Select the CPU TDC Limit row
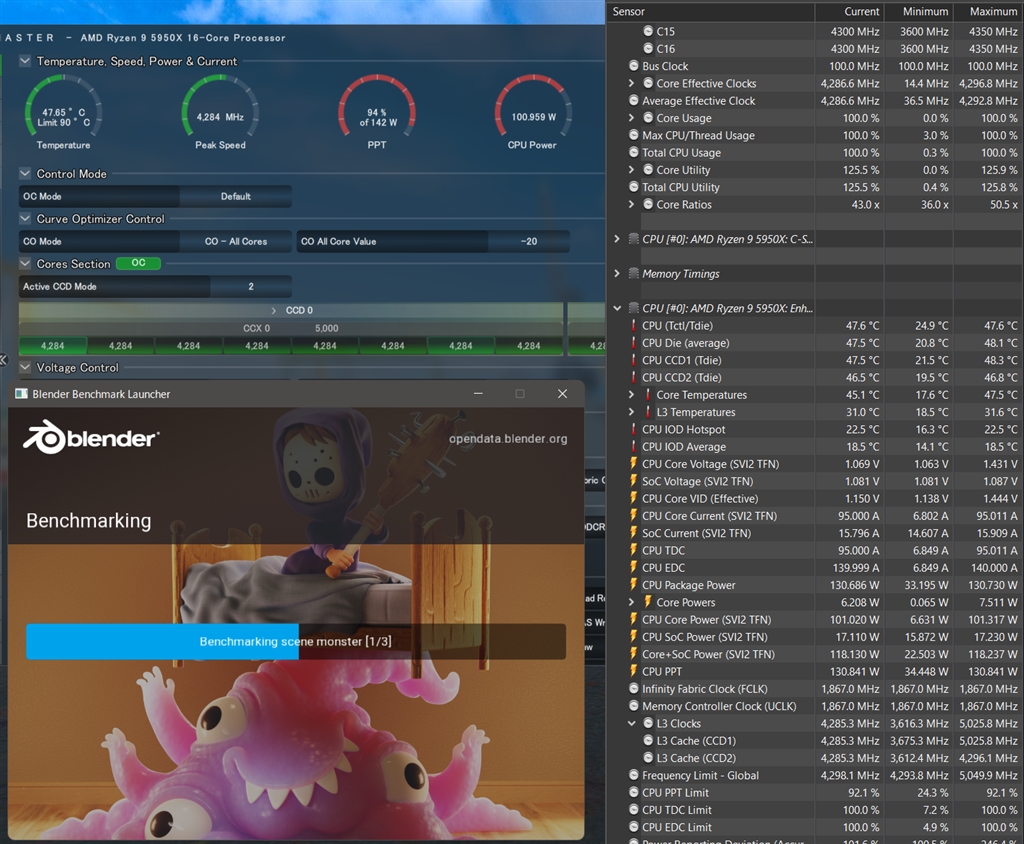This screenshot has height=844, width=1024. (x=815, y=809)
